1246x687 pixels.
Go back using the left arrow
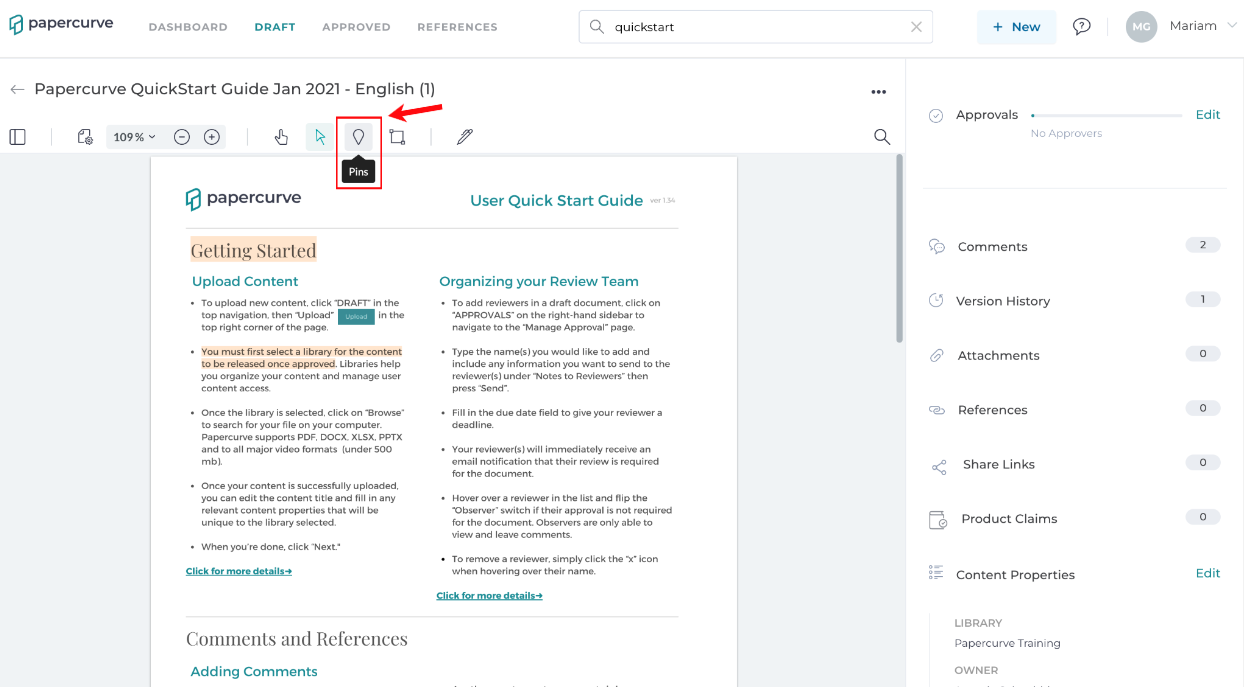pyautogui.click(x=17, y=89)
